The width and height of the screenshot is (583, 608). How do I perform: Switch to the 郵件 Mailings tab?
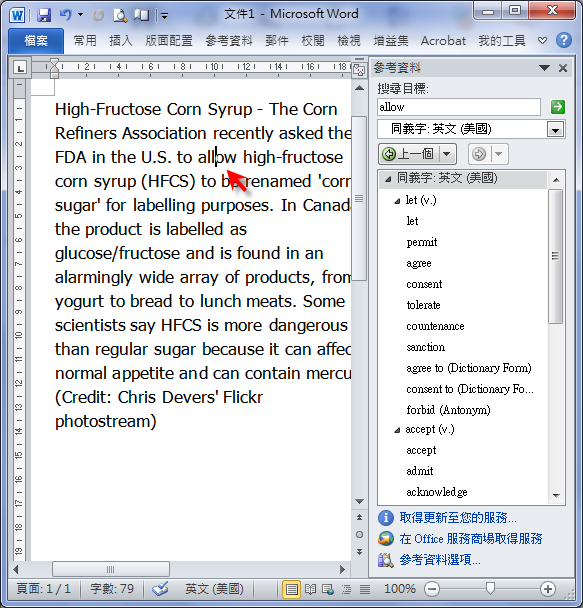(276, 40)
